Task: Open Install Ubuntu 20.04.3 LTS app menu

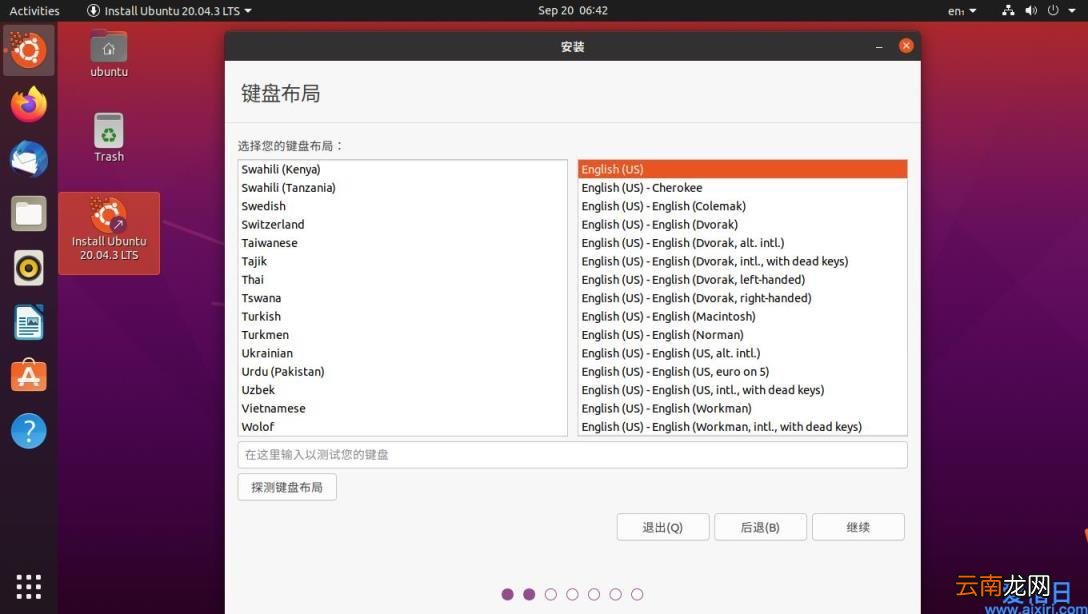Action: [169, 10]
